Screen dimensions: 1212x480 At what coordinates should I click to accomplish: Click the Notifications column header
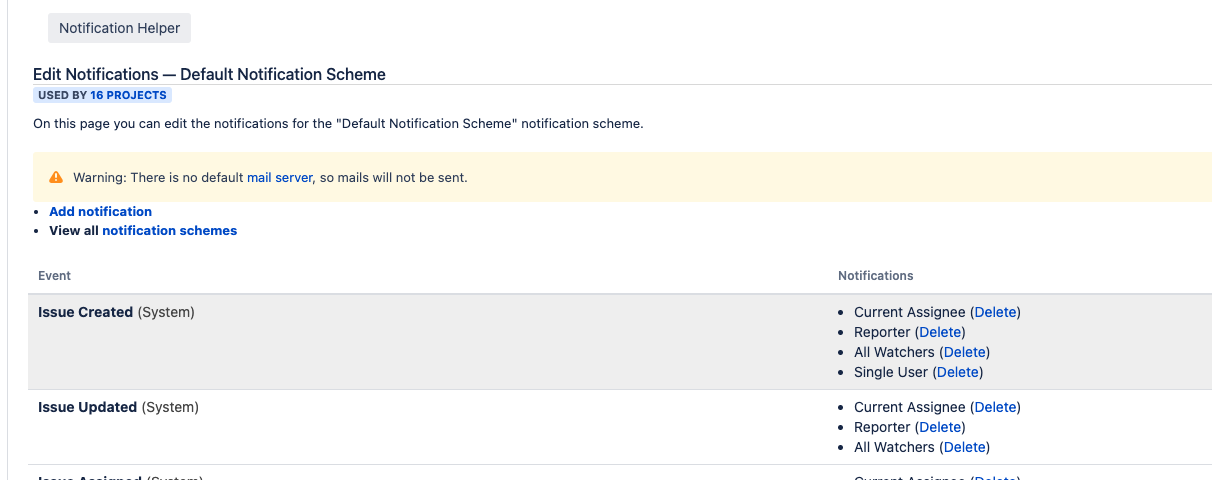tap(876, 275)
